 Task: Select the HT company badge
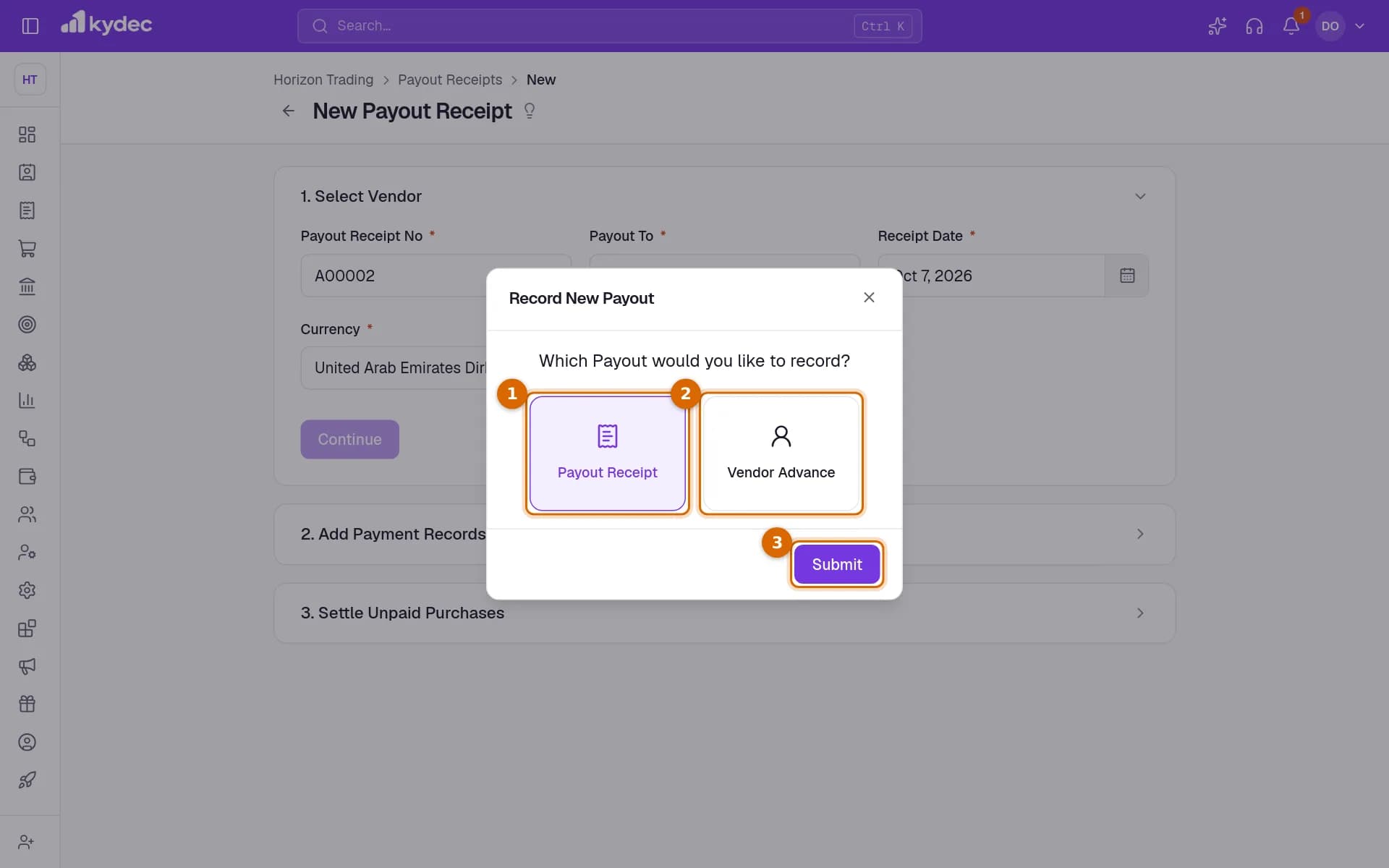[x=30, y=80]
